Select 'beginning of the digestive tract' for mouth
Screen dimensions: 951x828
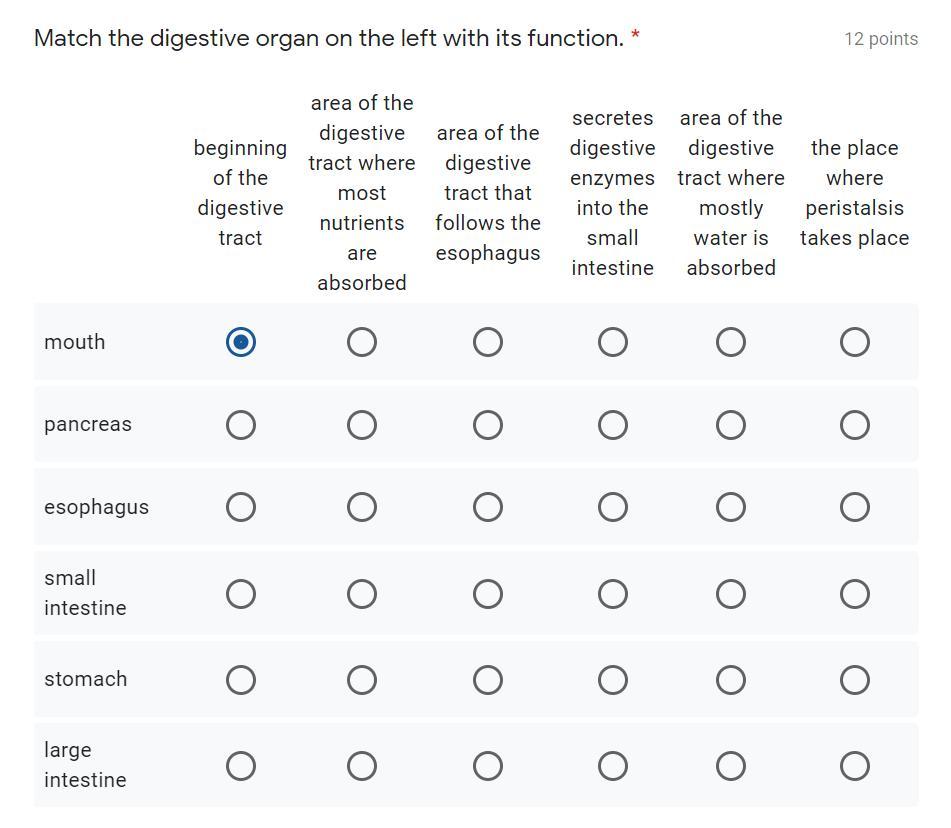click(241, 342)
